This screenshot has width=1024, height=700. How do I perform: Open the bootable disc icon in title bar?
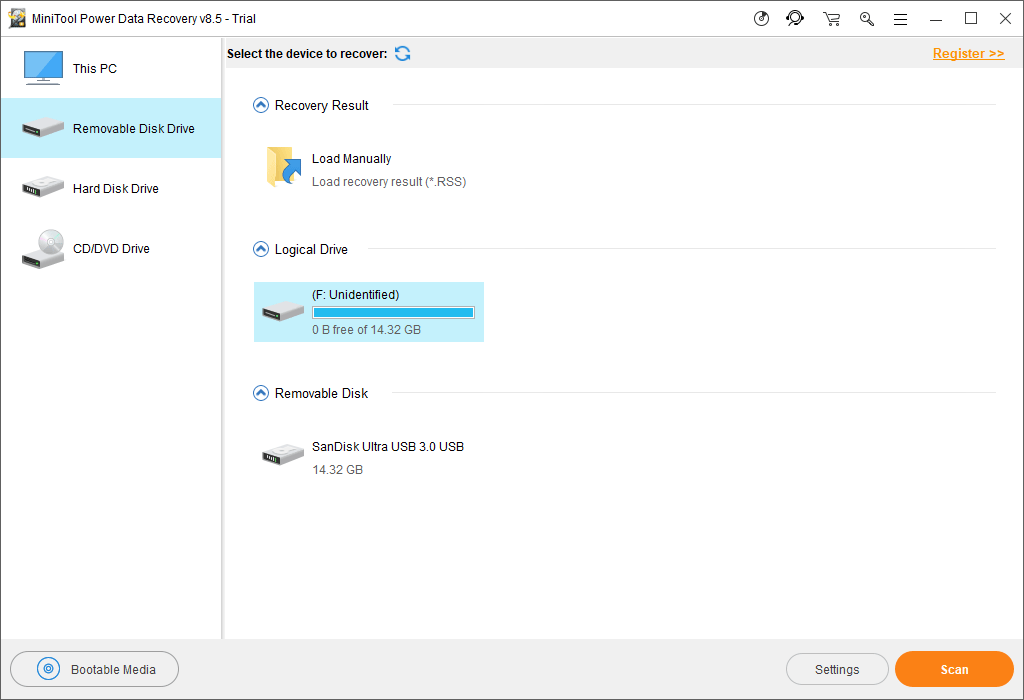click(x=761, y=19)
